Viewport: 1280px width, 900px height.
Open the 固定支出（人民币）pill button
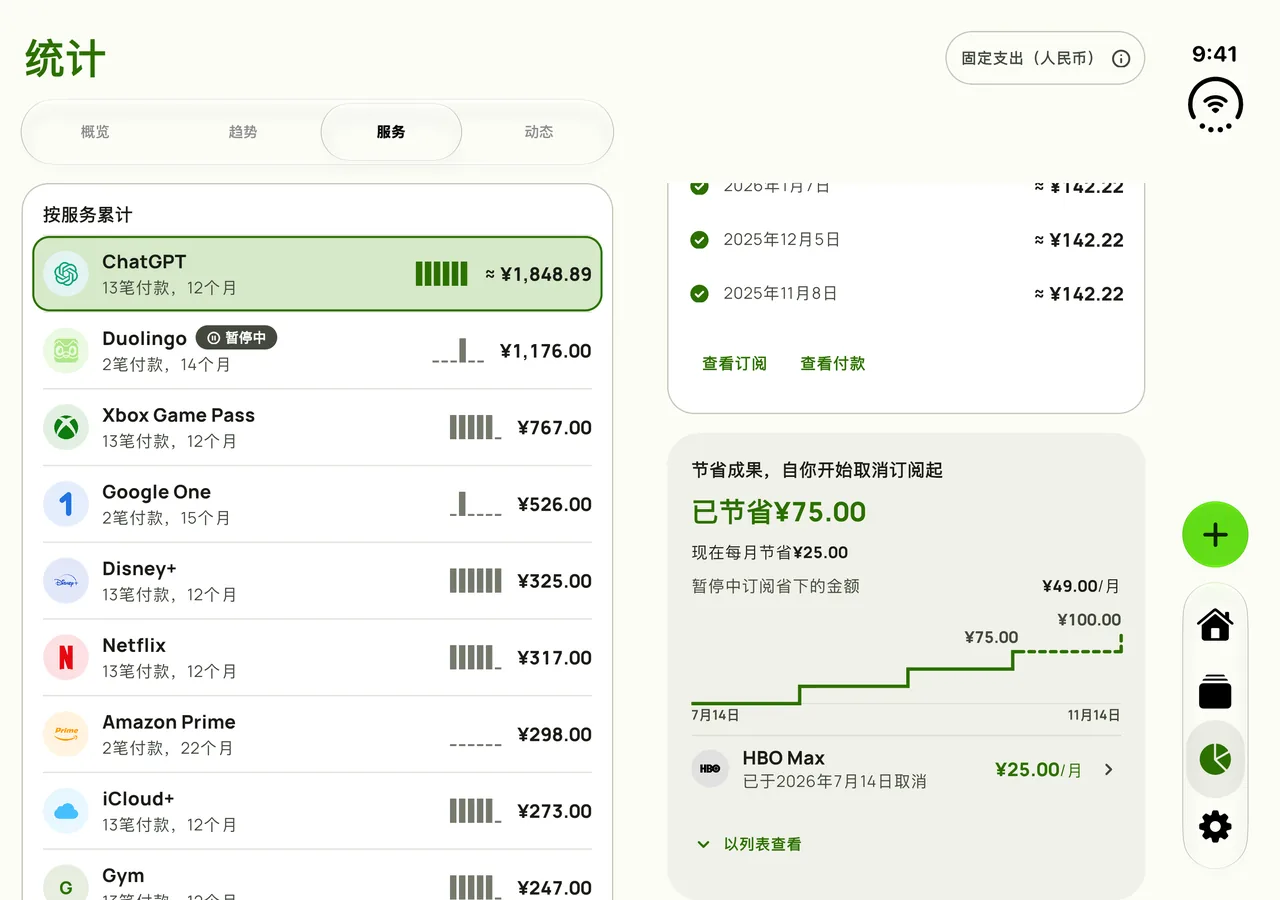pos(1045,58)
